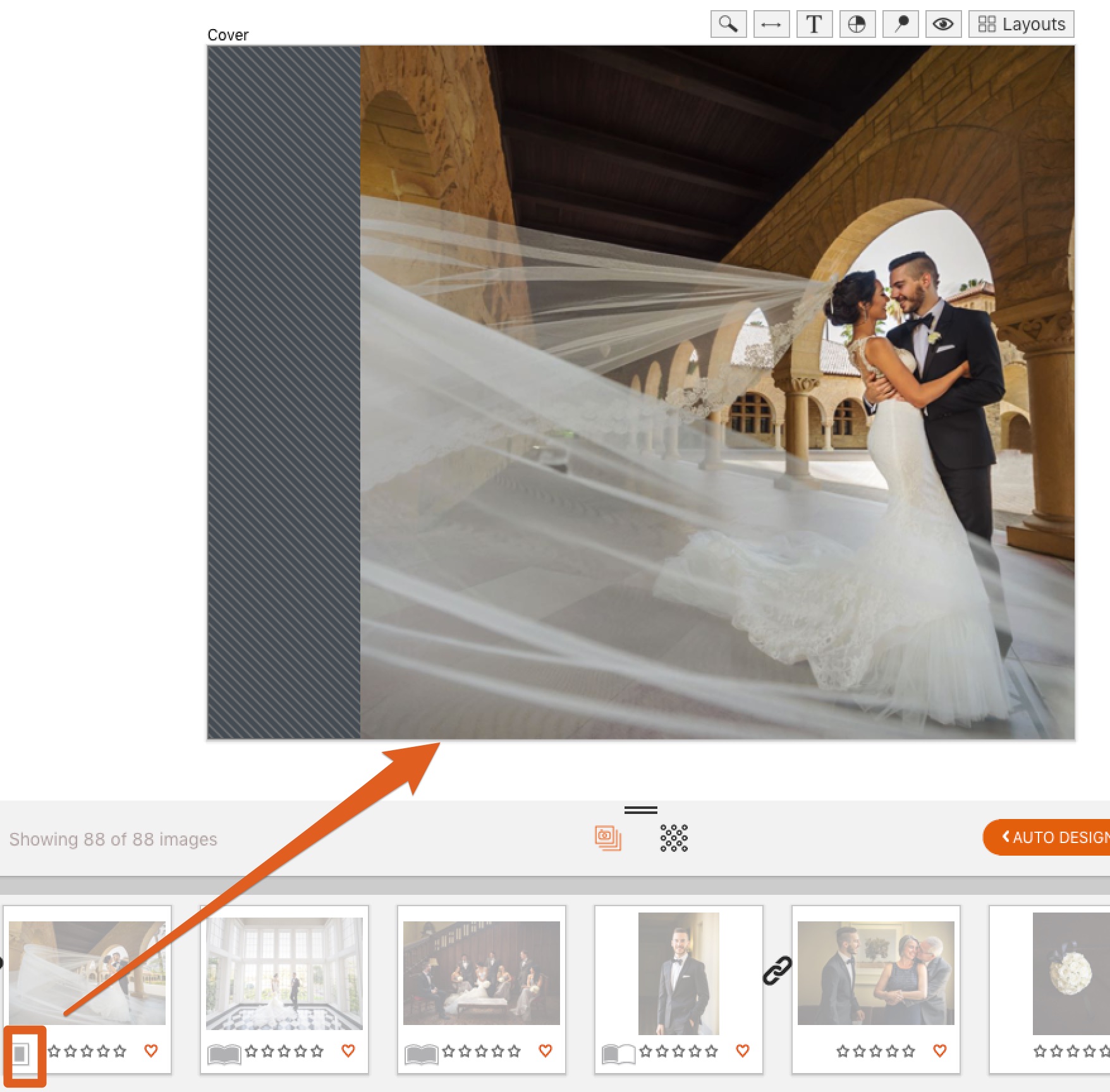Screen dimensions: 1110x1092
Task: Open the Layouts panel
Action: click(x=1022, y=25)
